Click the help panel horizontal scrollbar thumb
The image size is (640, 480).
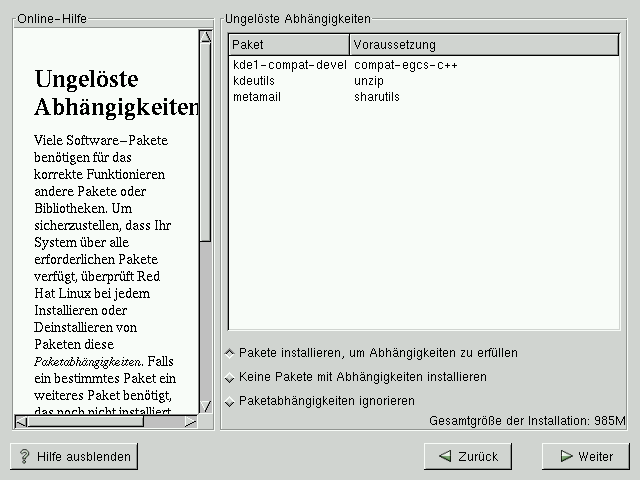click(x=85, y=421)
